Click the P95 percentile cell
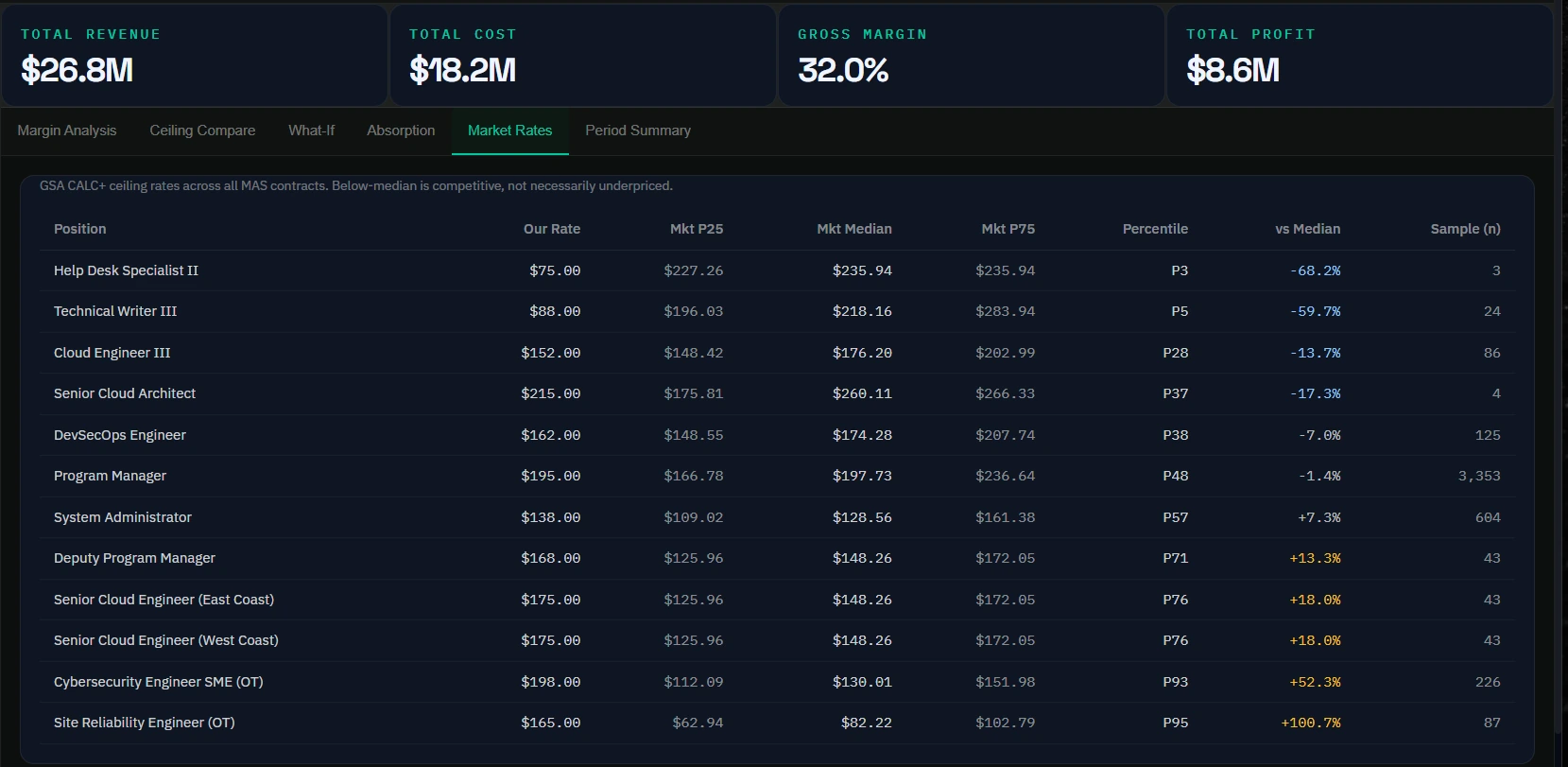Viewport: 1568px width, 767px height. pyautogui.click(x=1176, y=723)
